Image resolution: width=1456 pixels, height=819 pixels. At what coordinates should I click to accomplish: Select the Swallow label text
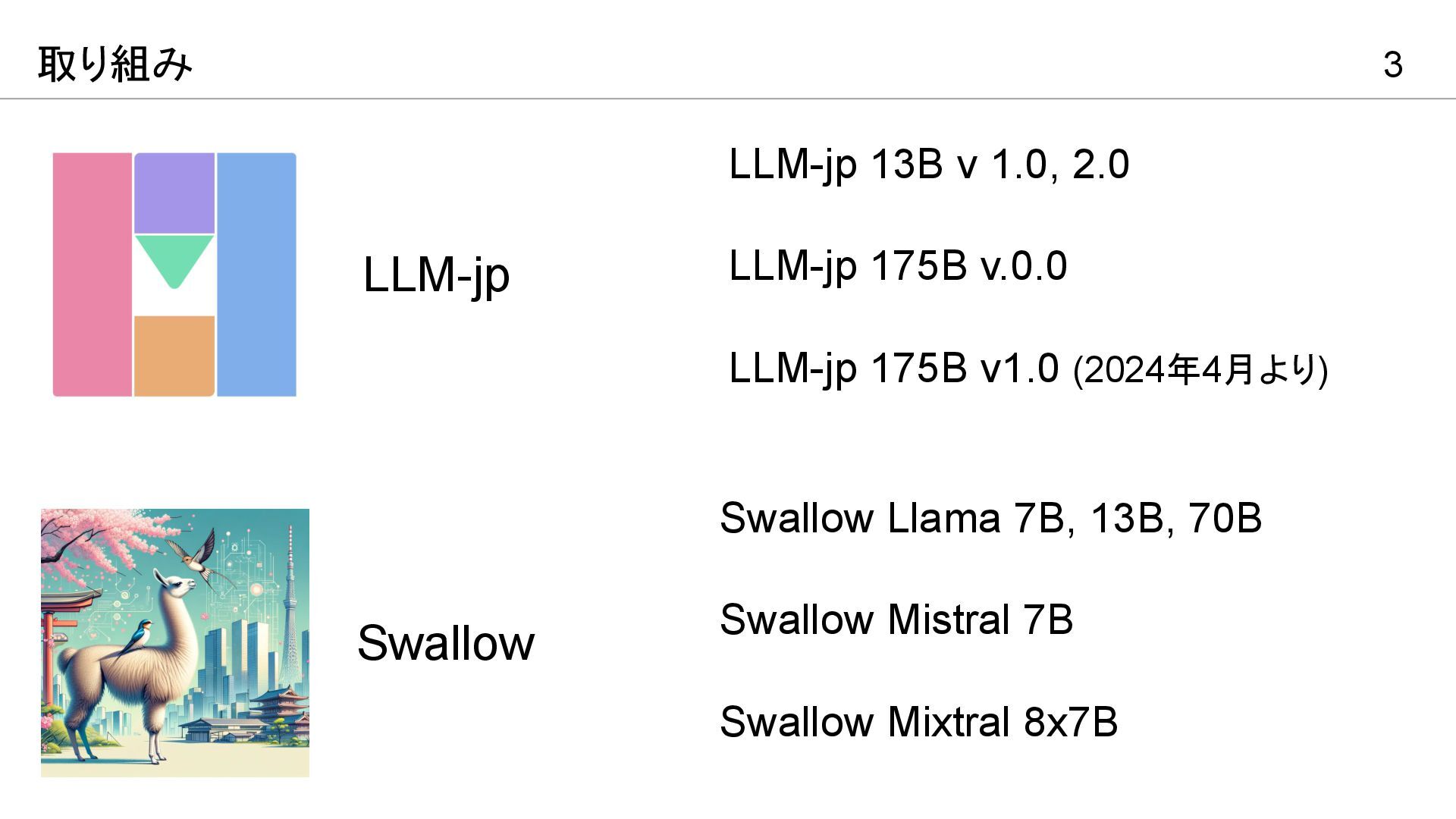click(446, 643)
